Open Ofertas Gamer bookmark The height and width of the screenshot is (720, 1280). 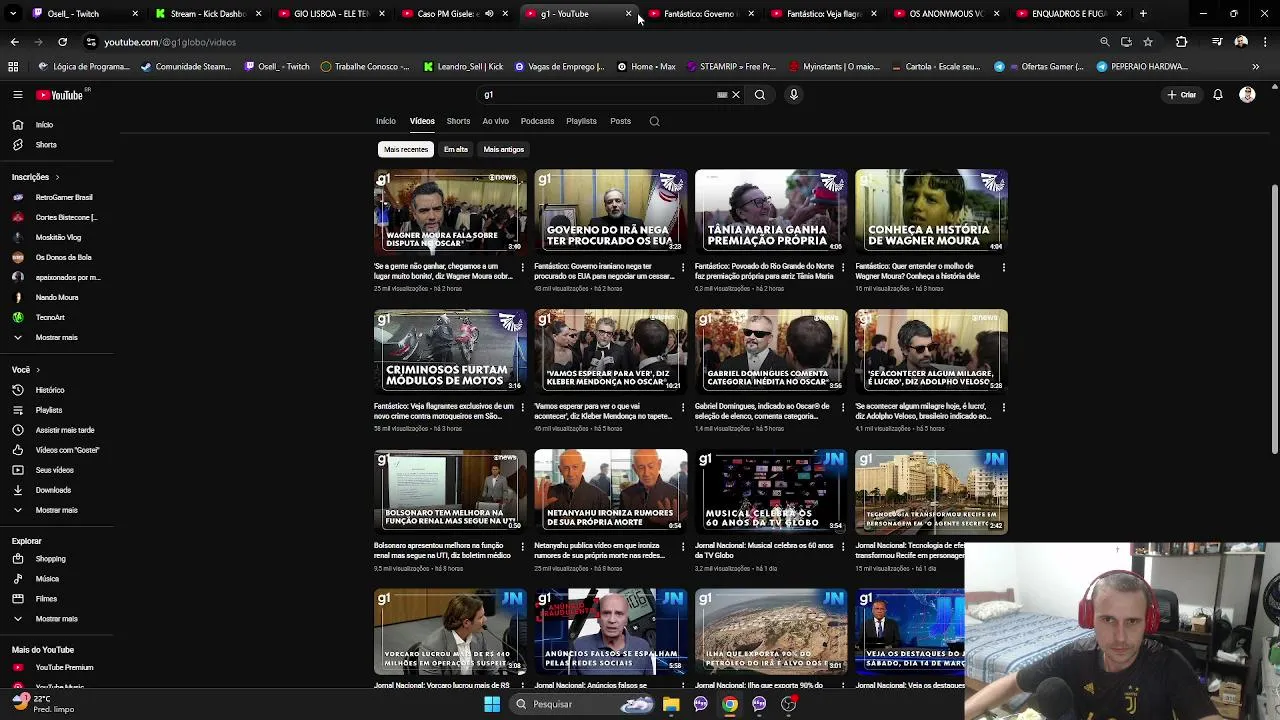click(x=1039, y=66)
